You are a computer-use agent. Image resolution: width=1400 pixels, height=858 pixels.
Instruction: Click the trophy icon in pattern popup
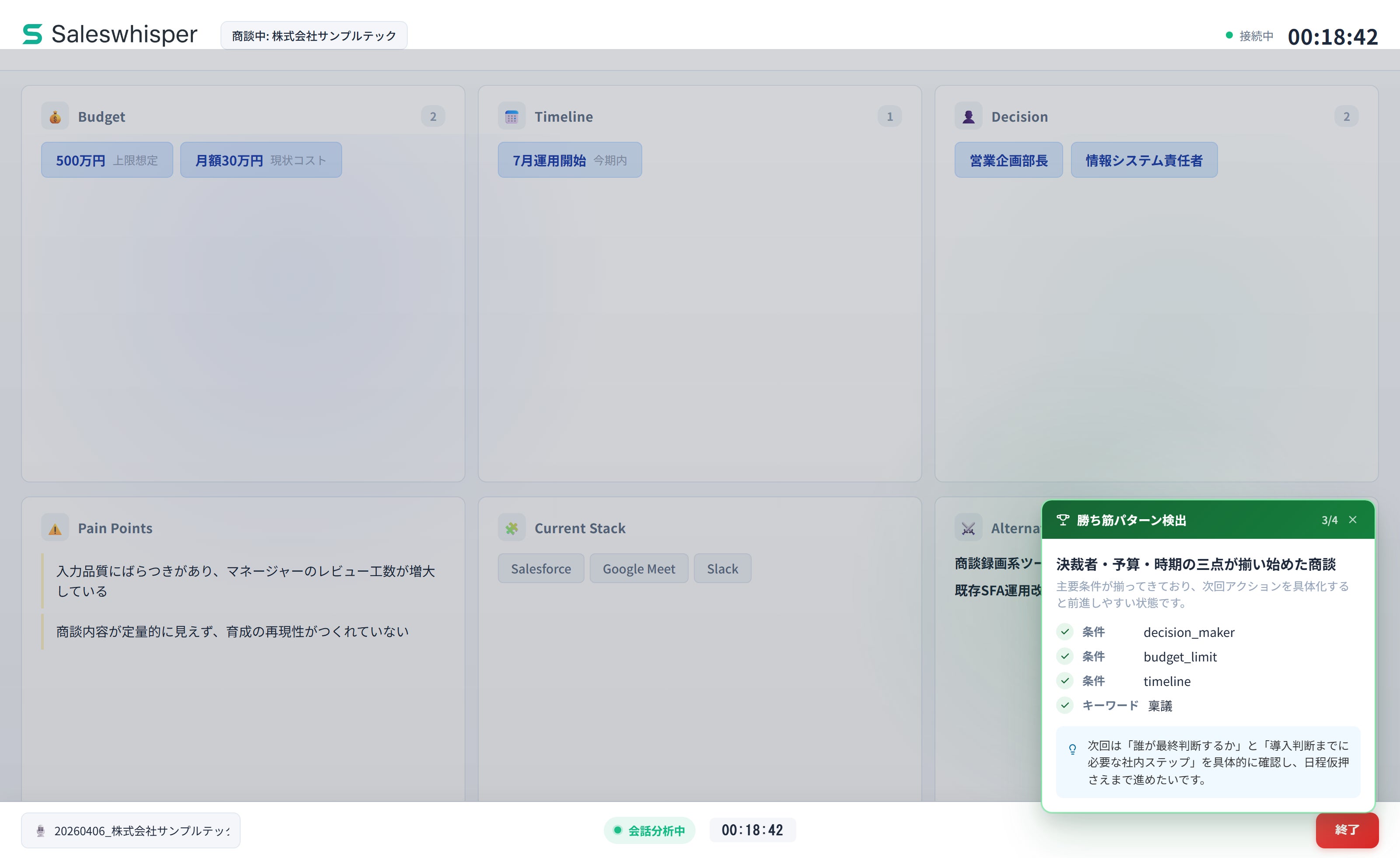click(x=1063, y=520)
